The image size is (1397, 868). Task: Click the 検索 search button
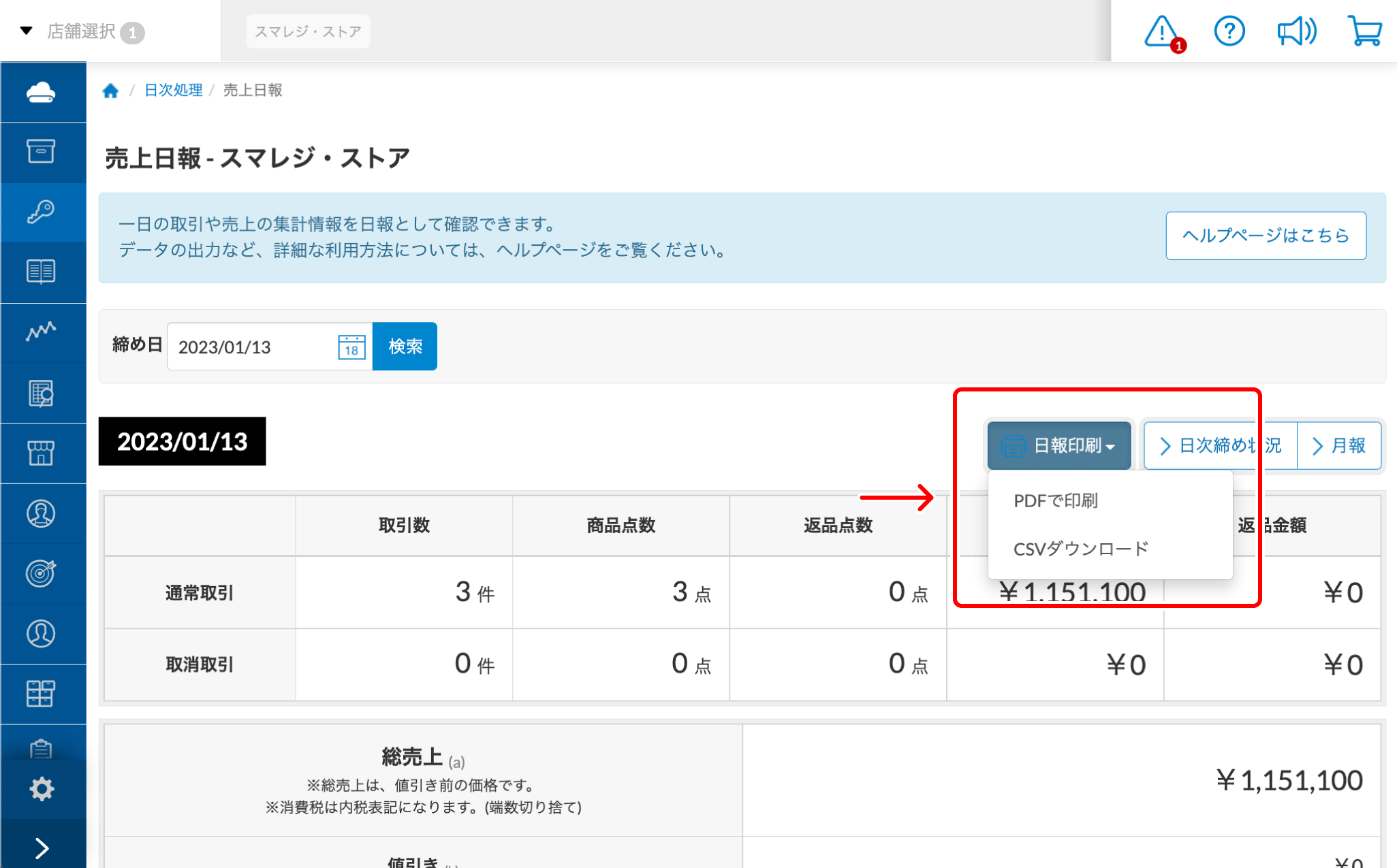coord(405,347)
